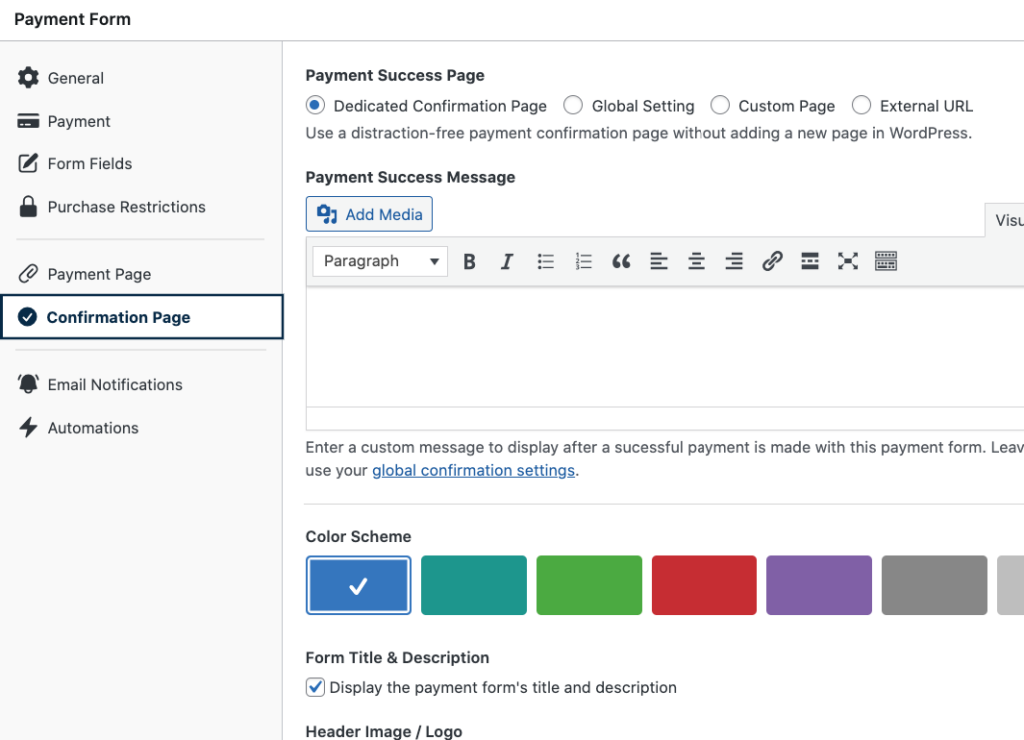Center align text in the editor
This screenshot has width=1024, height=740.
[x=696, y=262]
